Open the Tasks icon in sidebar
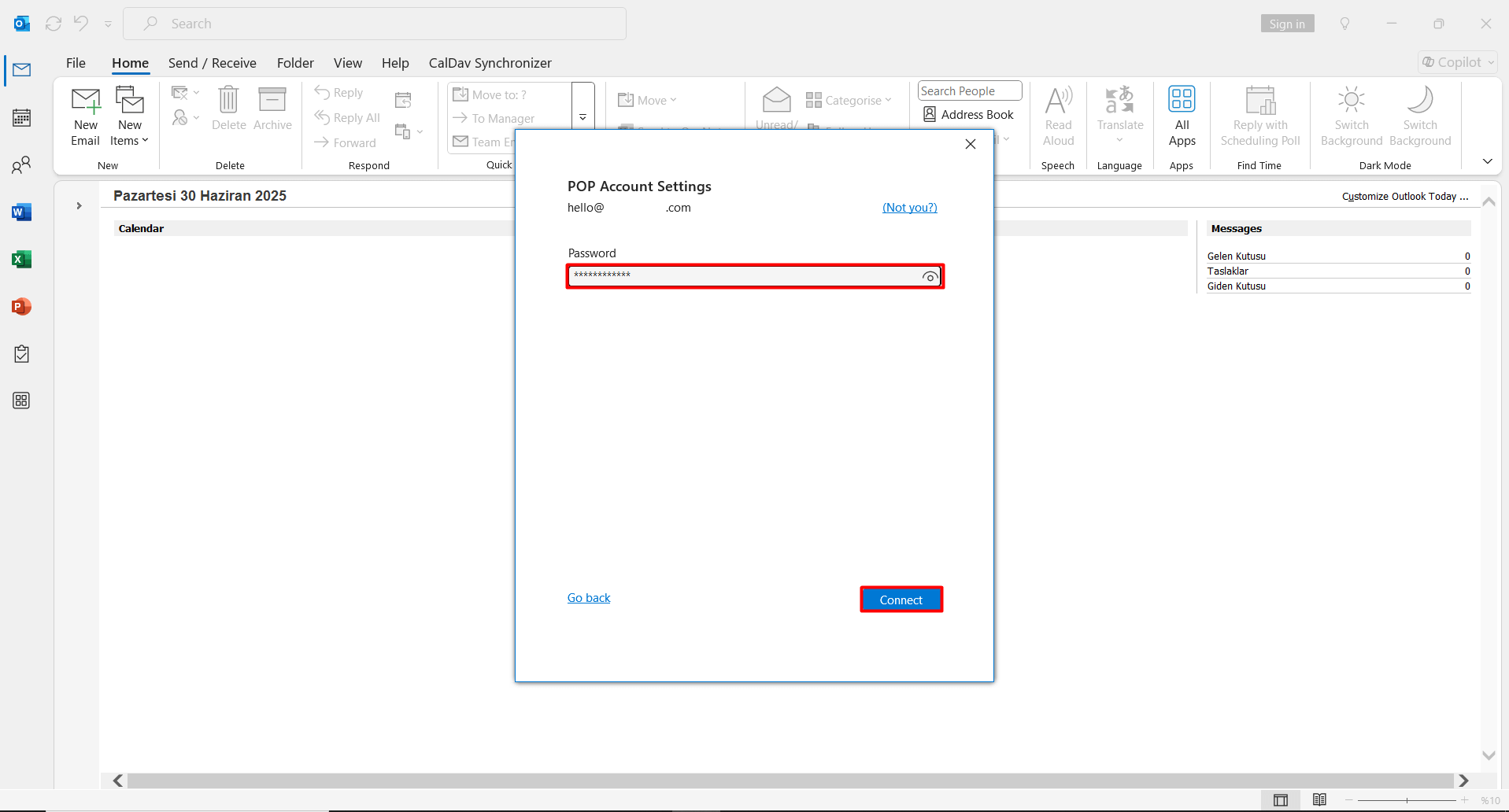The width and height of the screenshot is (1509, 812). coord(22,353)
